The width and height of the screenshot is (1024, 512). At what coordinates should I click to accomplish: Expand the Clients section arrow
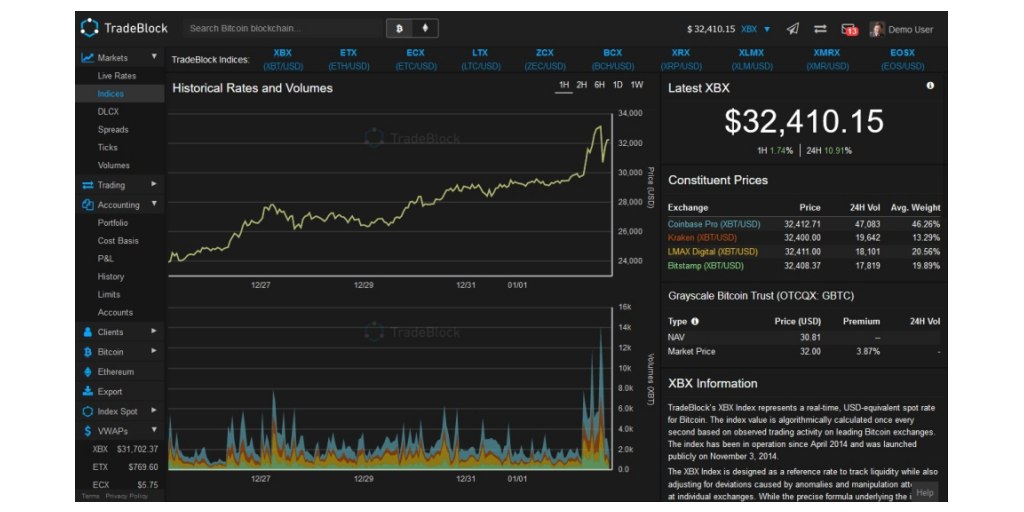(154, 331)
